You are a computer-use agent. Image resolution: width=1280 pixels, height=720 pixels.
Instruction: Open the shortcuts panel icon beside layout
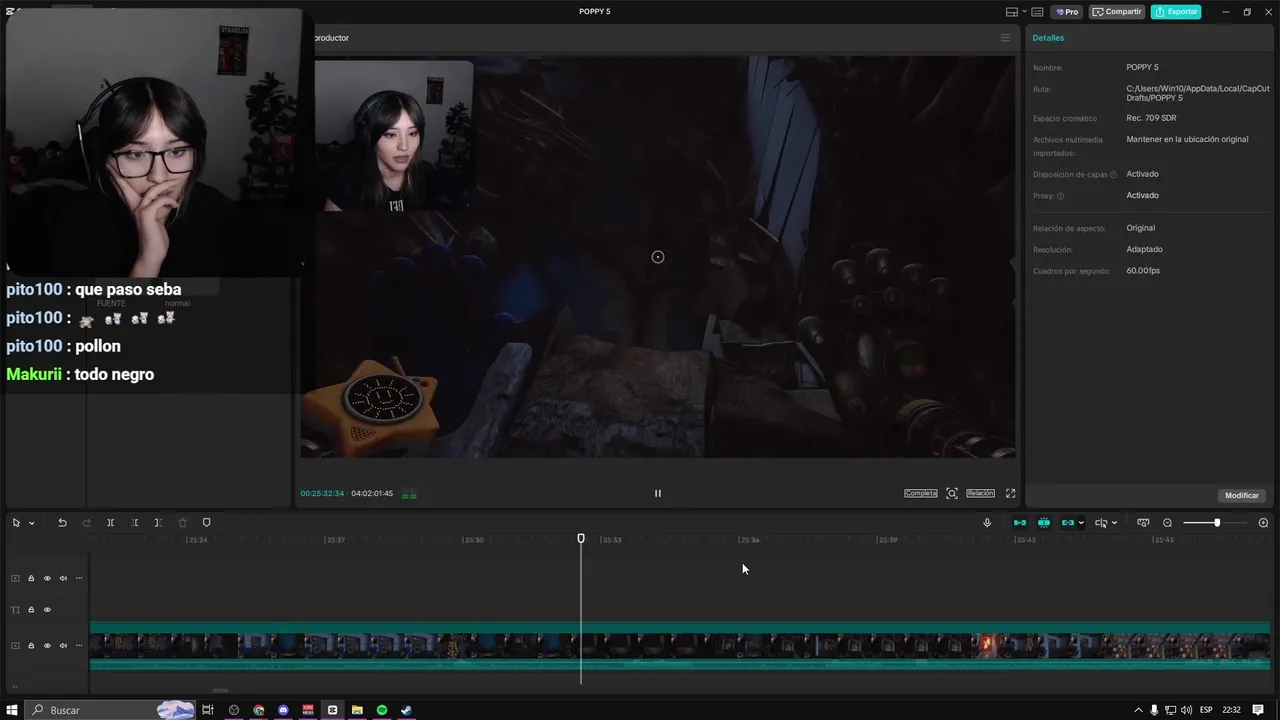coord(1037,12)
